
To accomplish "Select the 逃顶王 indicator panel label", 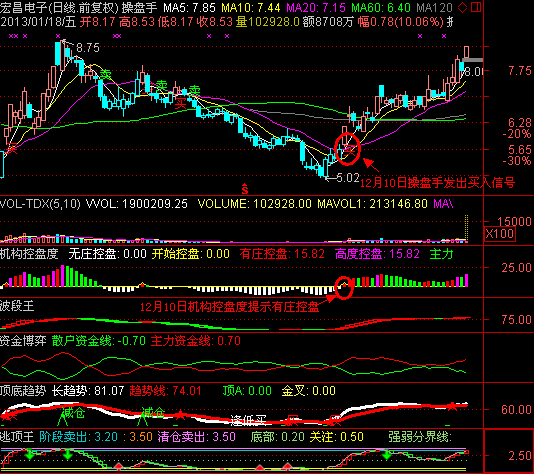I will [x=17, y=437].
